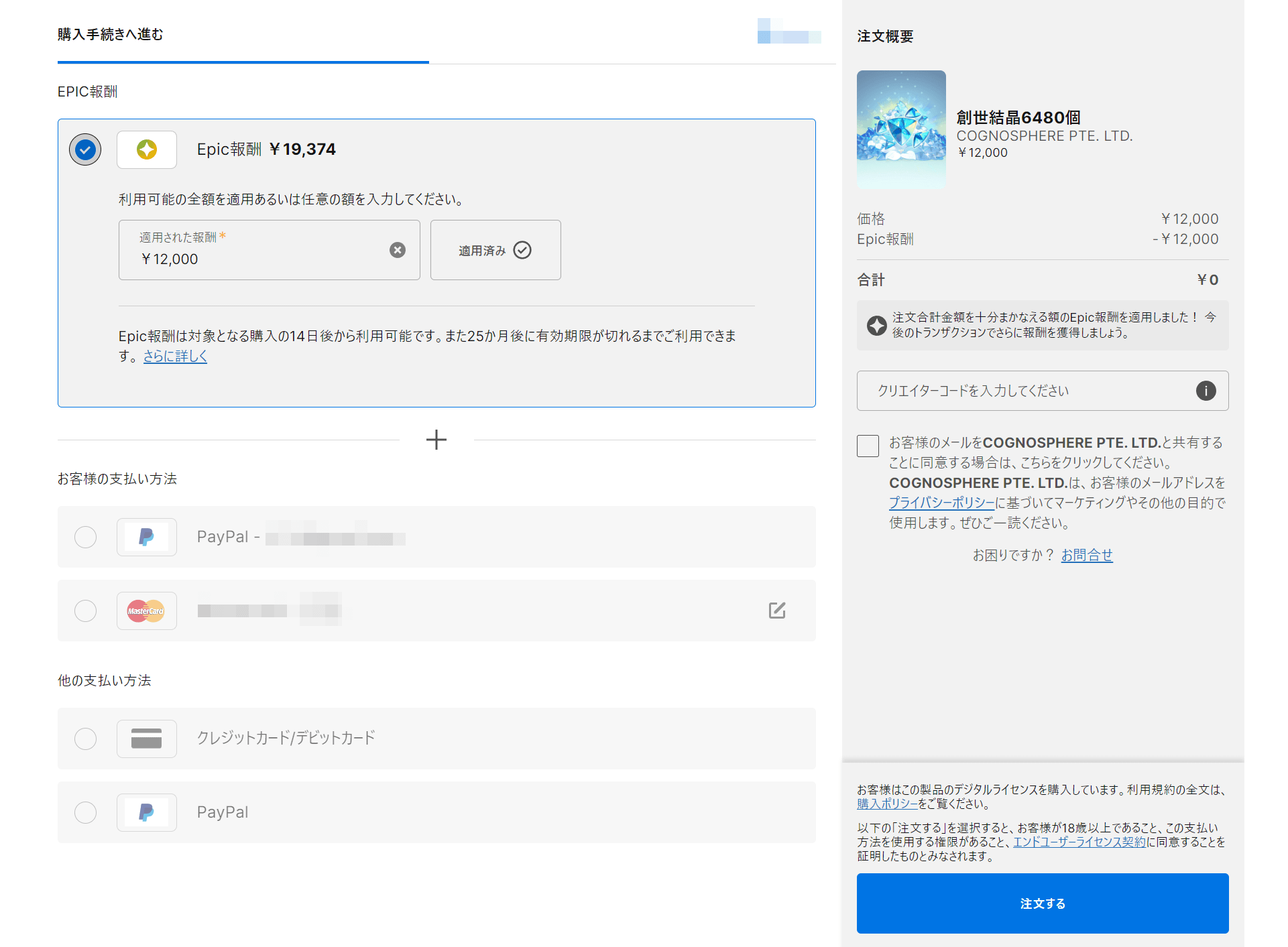Image resolution: width=1288 pixels, height=947 pixels.
Task: Click the creator code info icon
Action: tap(1206, 391)
